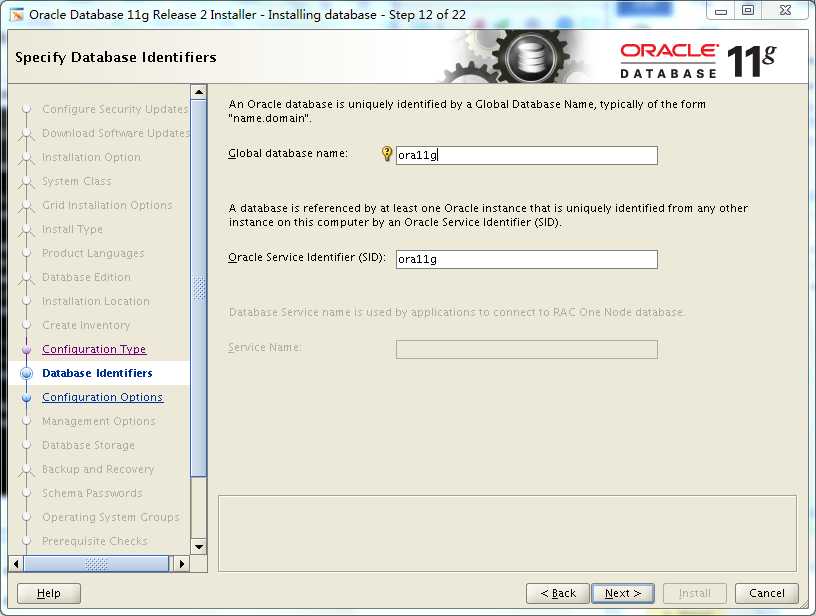The width and height of the screenshot is (816, 616).
Task: Return to previous step with Back button
Action: click(x=558, y=593)
